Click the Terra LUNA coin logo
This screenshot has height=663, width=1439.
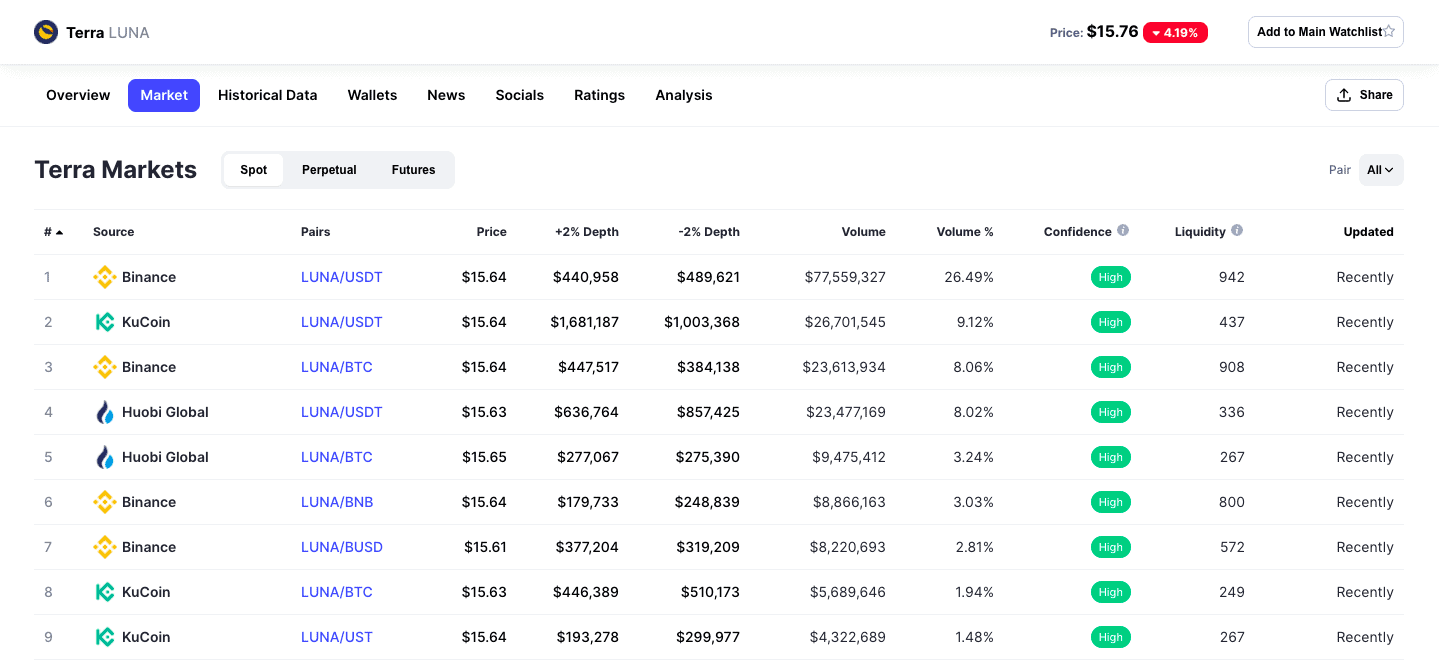46,32
